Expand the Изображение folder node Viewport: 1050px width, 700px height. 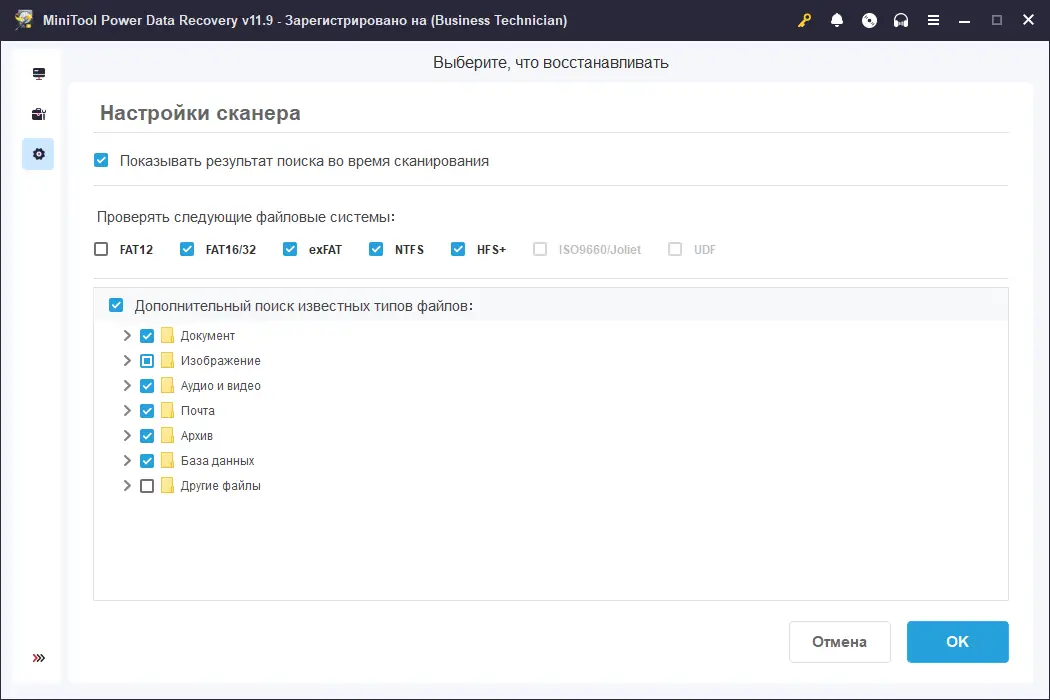coord(127,360)
